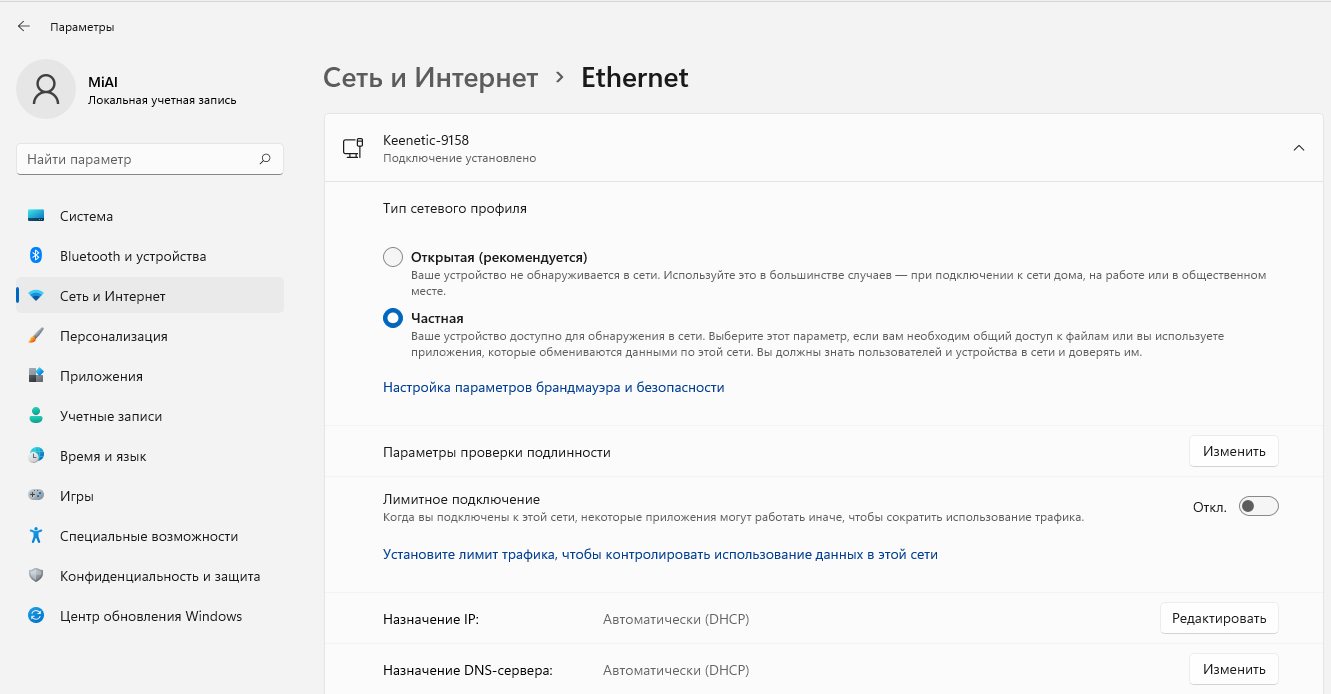Collapse the Keenetic-9158 connection section
1331x694 pixels.
tap(1298, 148)
